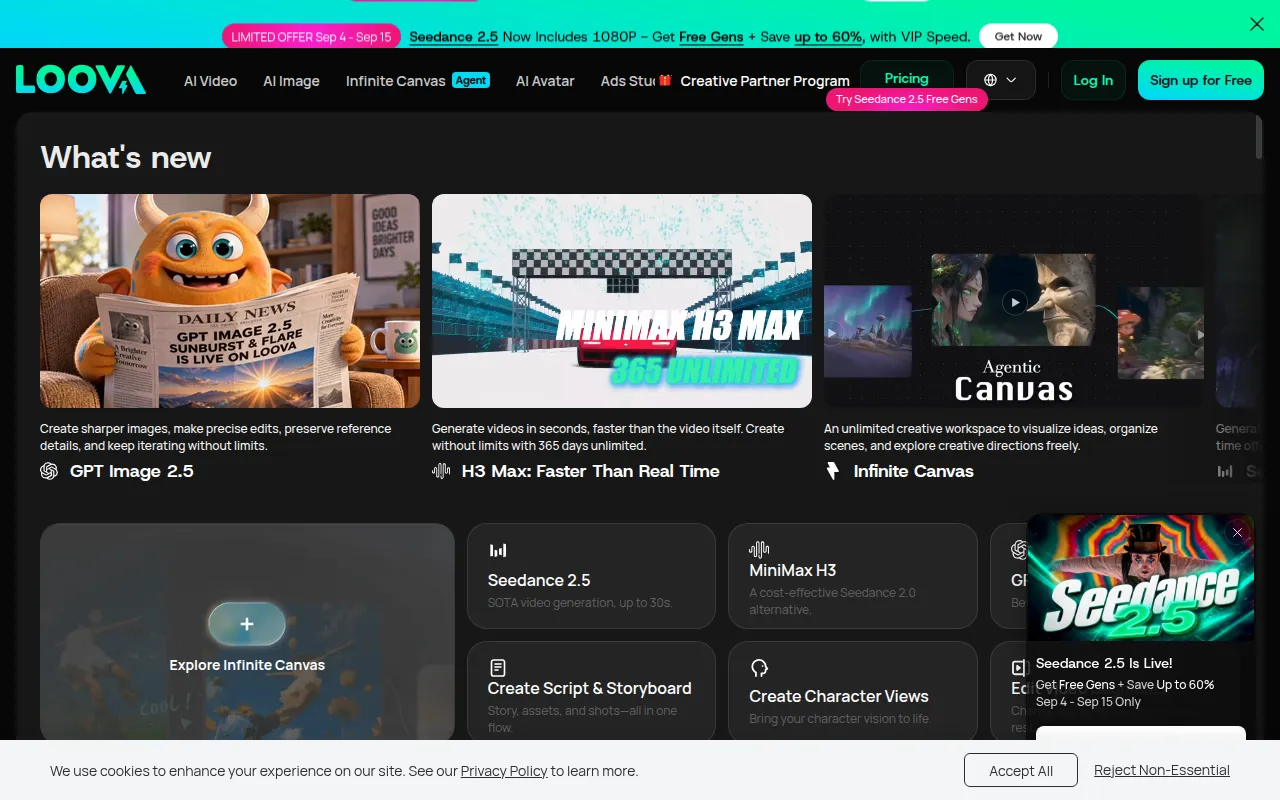Click the LOOVA logo
1280x800 pixels.
tap(81, 80)
